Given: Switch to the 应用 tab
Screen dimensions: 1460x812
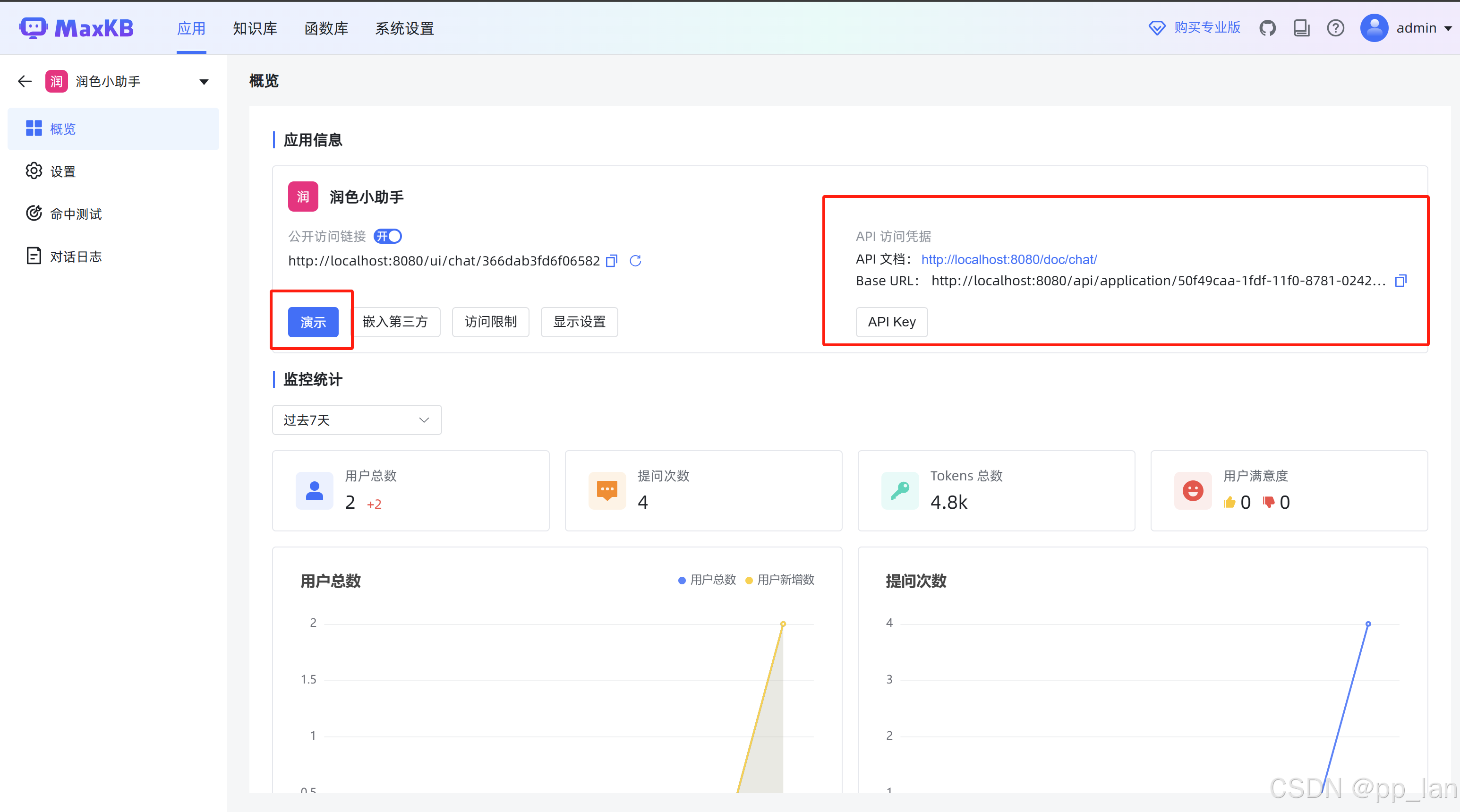Looking at the screenshot, I should tap(191, 28).
